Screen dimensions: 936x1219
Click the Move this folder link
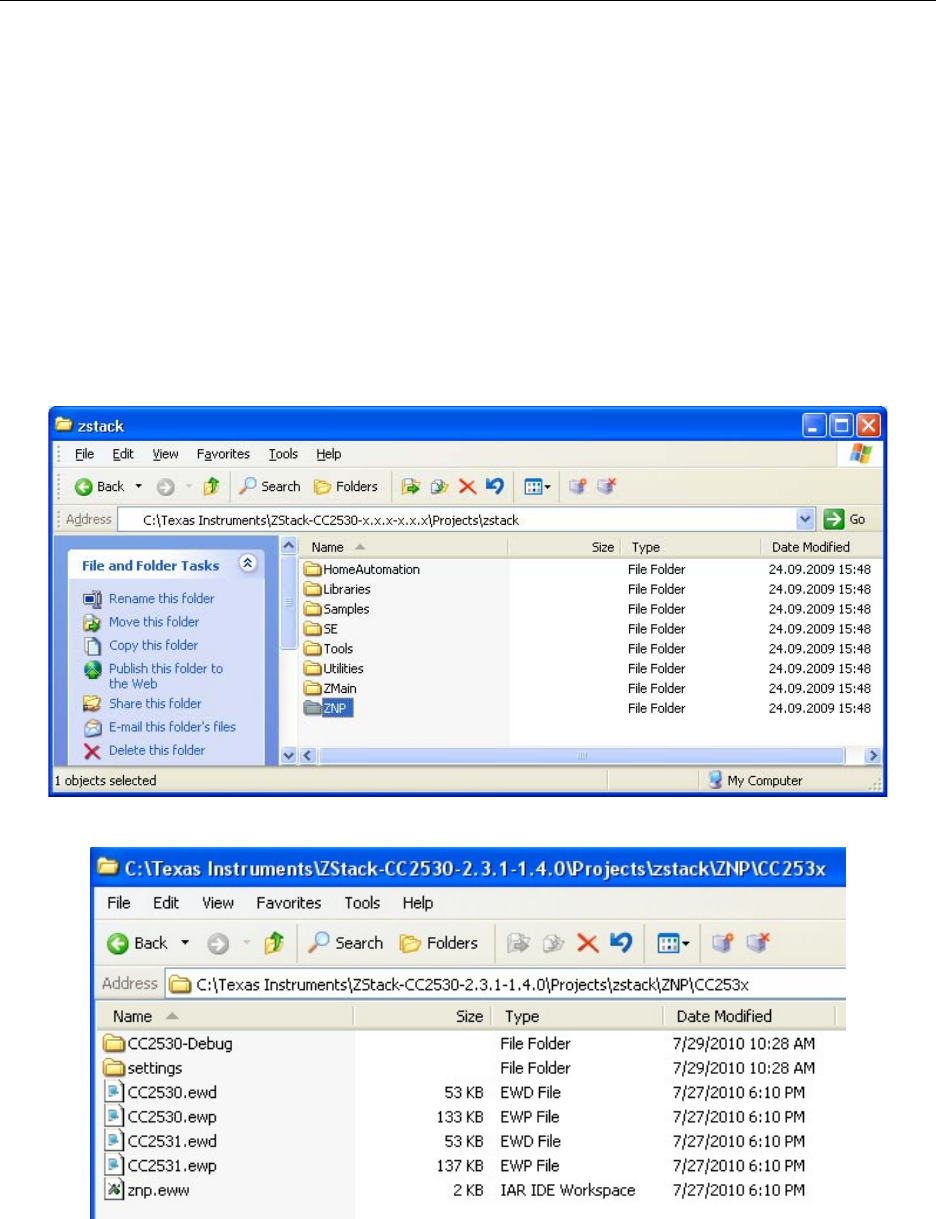click(154, 622)
